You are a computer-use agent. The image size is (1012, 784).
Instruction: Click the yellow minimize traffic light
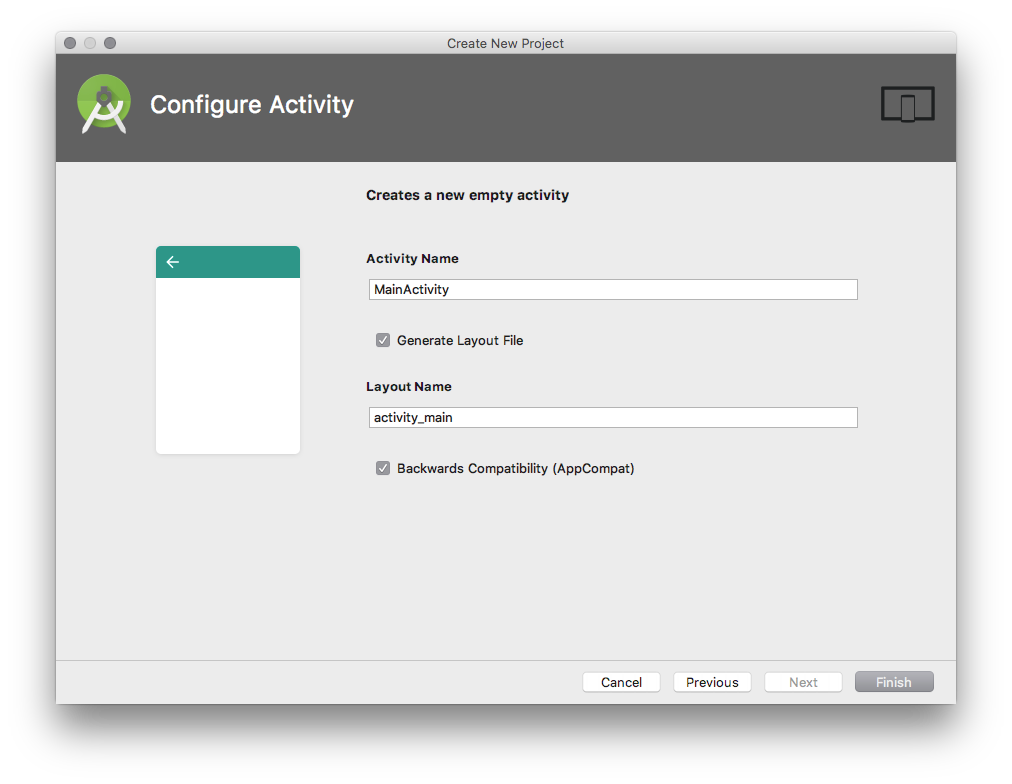pos(89,43)
